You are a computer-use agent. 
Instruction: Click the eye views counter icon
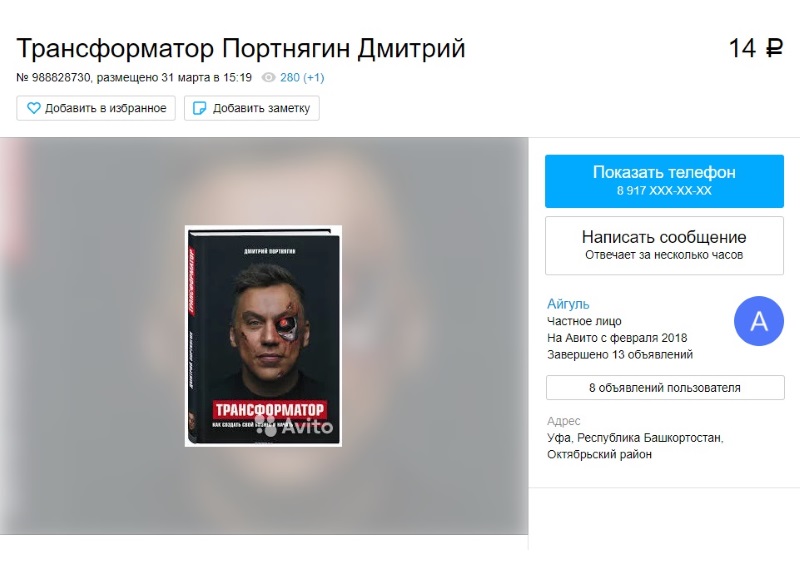click(268, 78)
